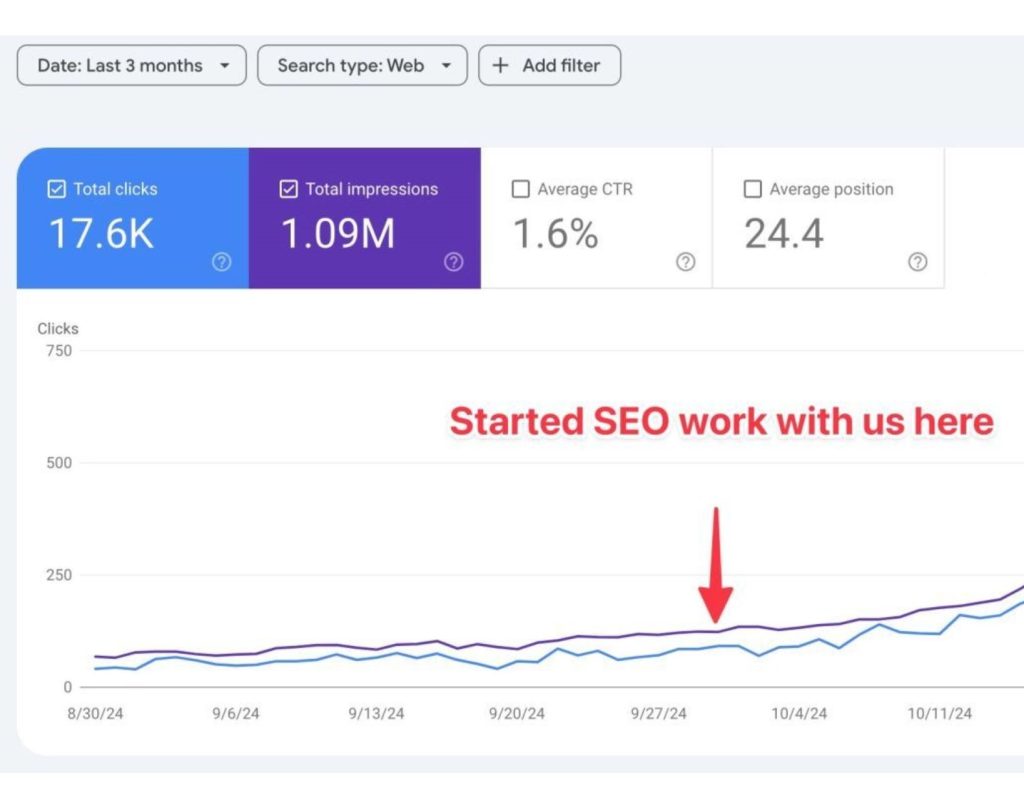Enable the Average position checkbox
This screenshot has height=808, width=1024.
point(753,189)
